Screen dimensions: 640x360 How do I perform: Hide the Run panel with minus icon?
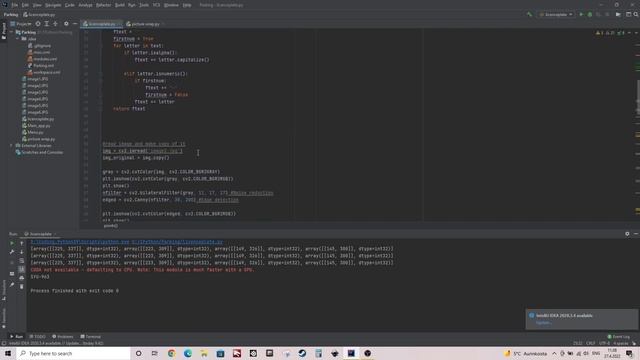tap(636, 234)
